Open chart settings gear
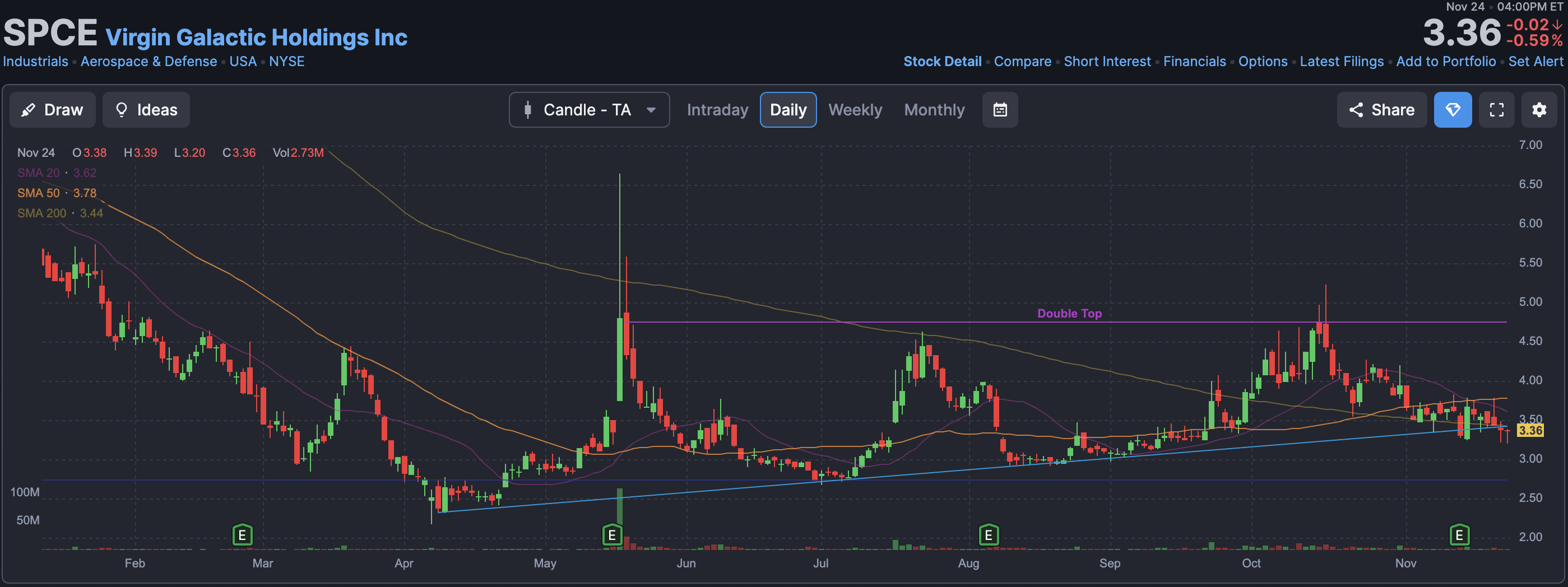The image size is (1568, 587). [1539, 110]
